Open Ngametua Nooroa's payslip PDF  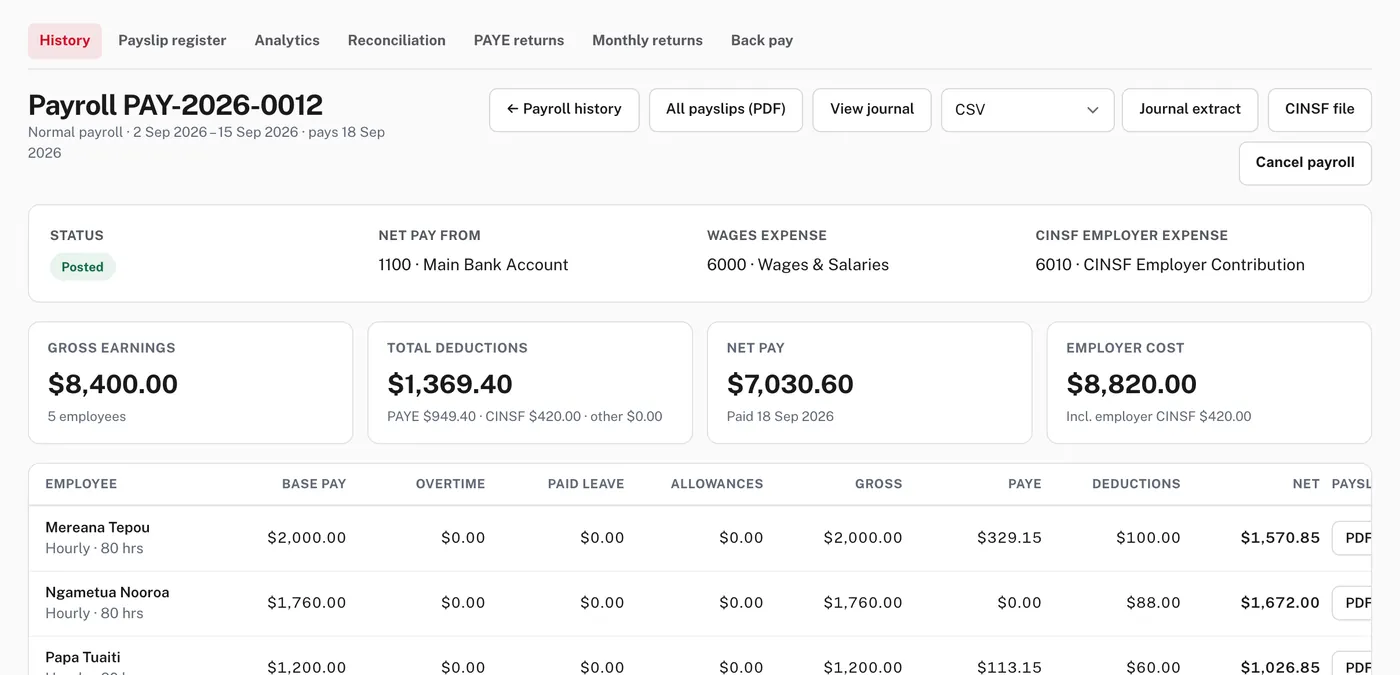click(1353, 603)
